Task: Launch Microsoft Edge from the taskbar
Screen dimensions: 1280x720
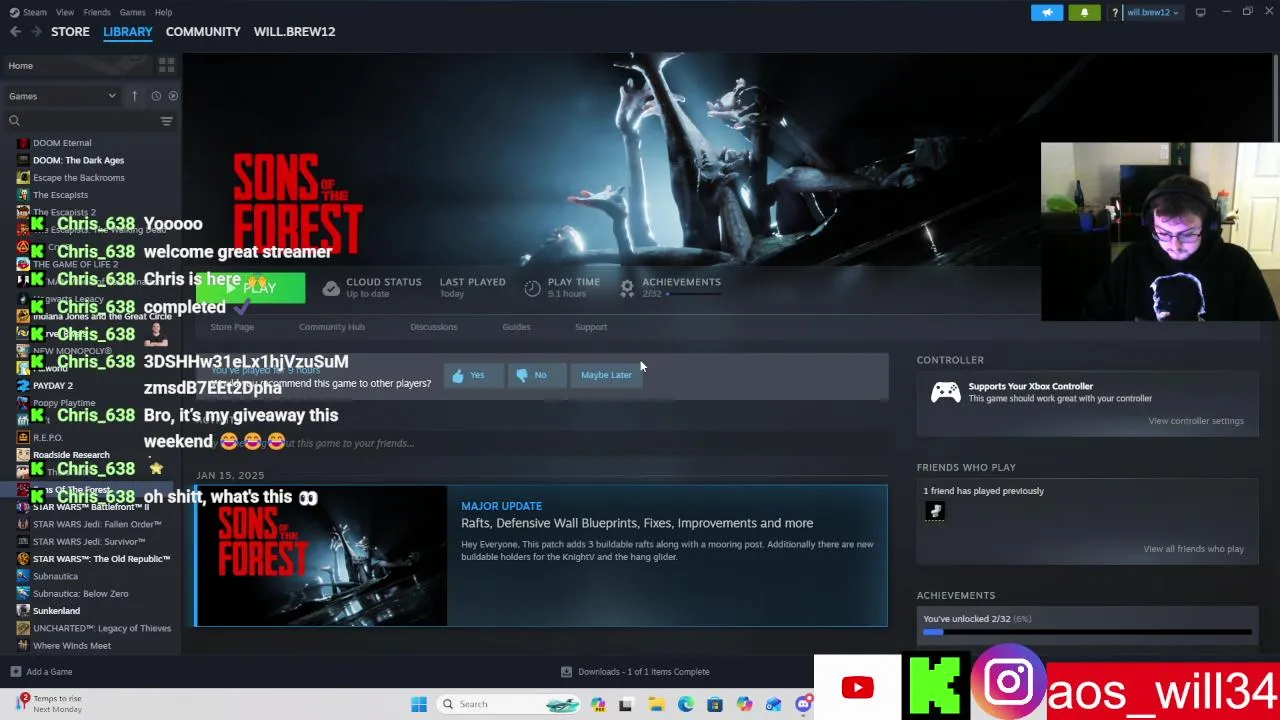Action: click(x=685, y=704)
